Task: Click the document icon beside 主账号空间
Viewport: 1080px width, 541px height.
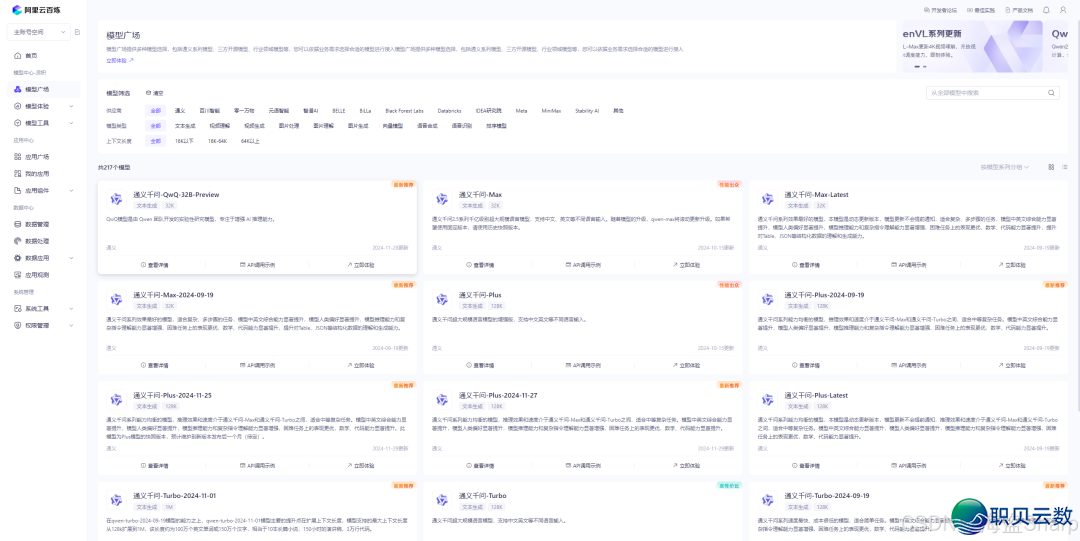Action: (x=77, y=32)
